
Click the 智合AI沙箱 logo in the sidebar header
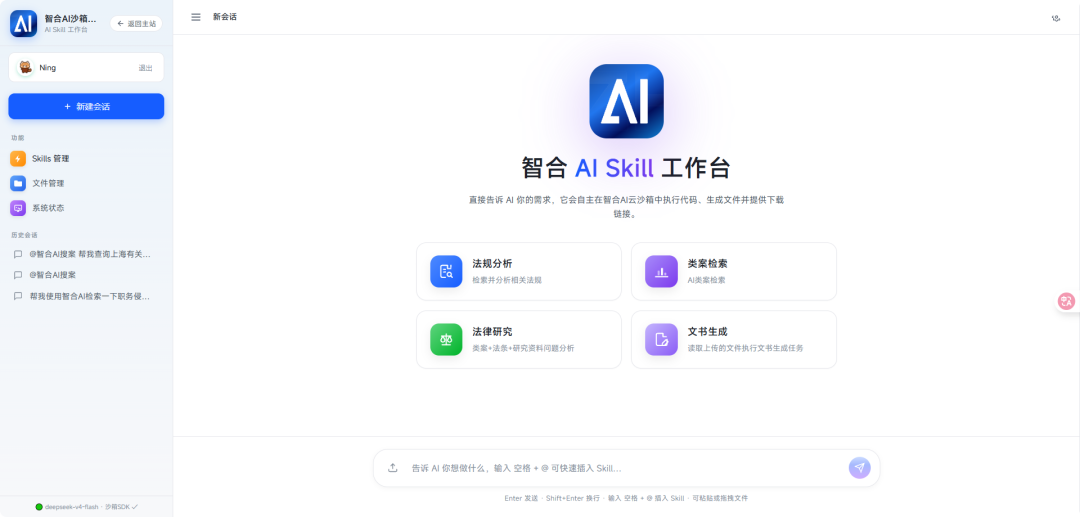[23, 23]
